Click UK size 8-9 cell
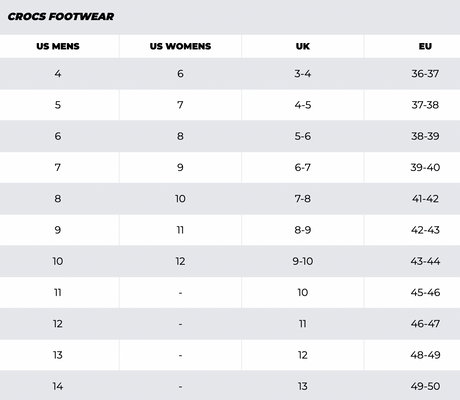This screenshot has height=400, width=460. coord(303,230)
